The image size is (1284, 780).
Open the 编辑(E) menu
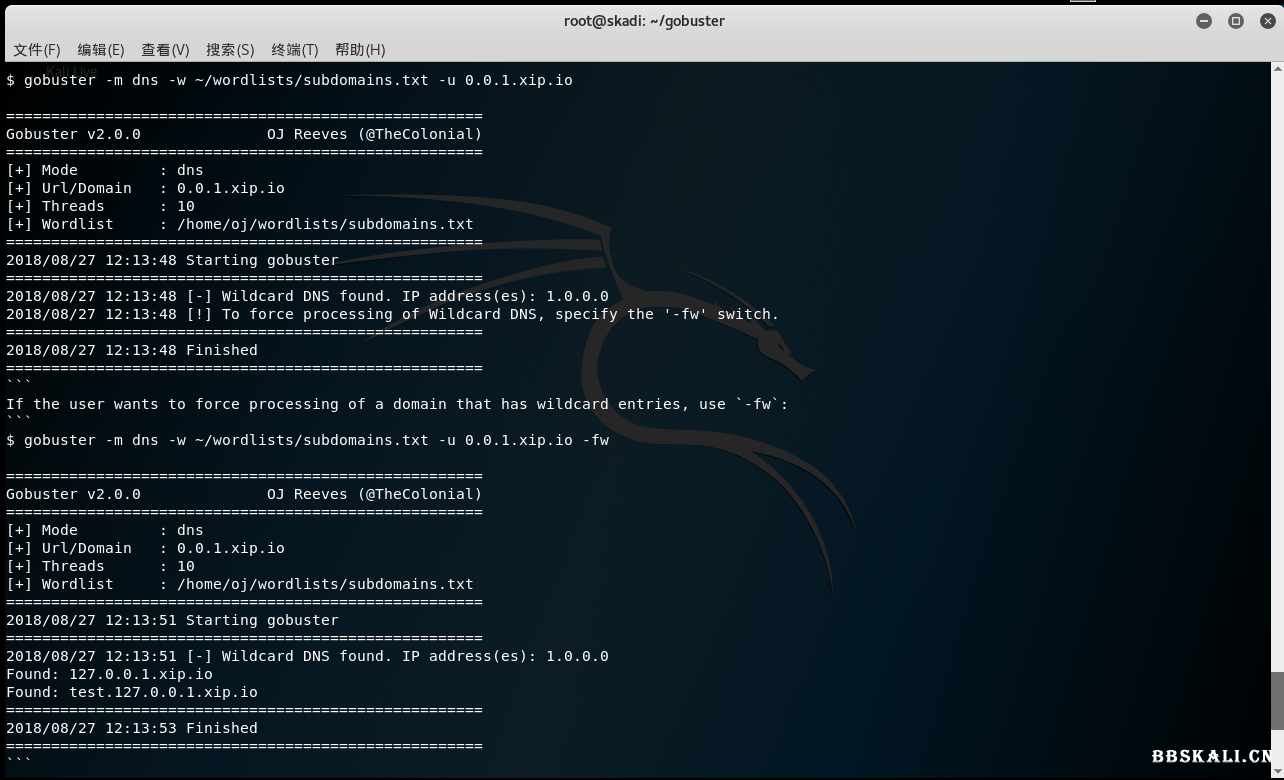coord(101,49)
